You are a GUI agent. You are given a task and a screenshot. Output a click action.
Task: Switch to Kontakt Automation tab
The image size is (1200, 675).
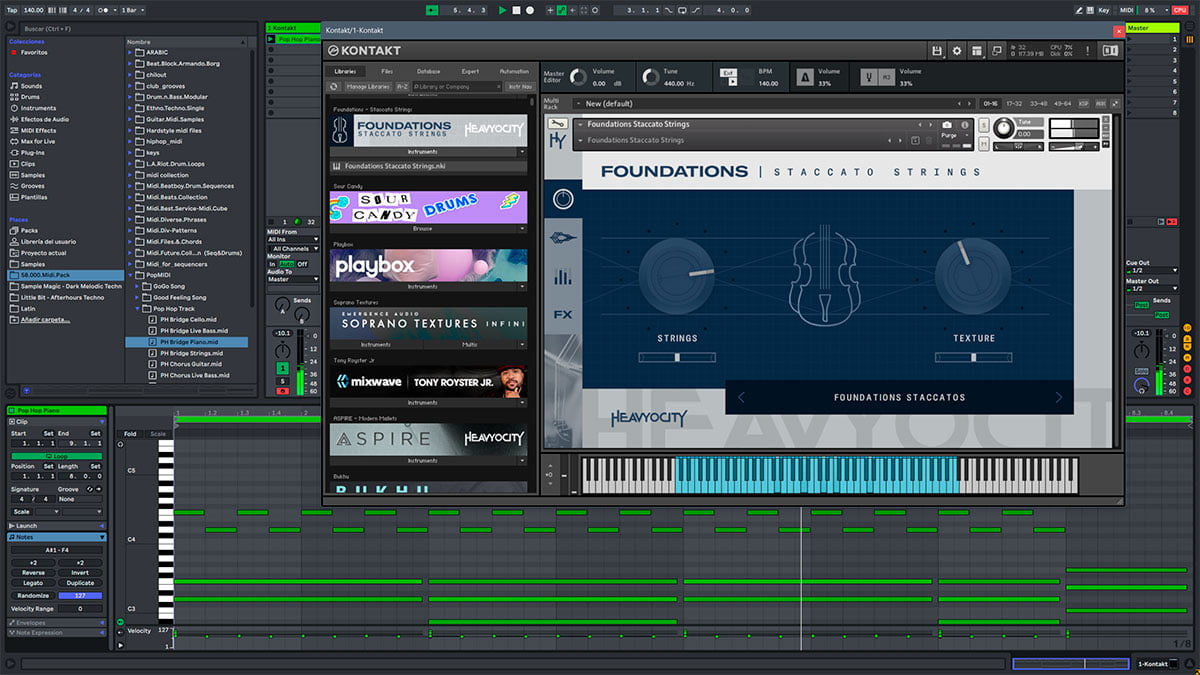click(x=514, y=71)
